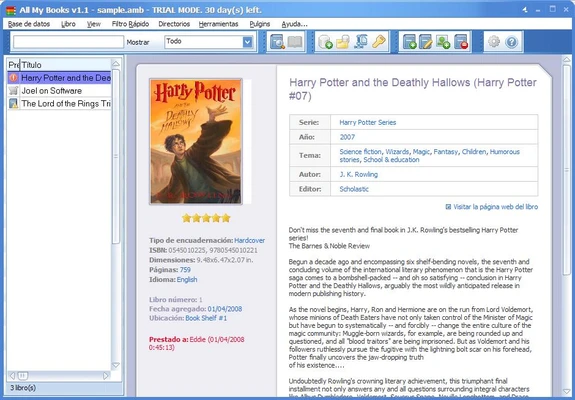The width and height of the screenshot is (575, 400).
Task: Click the ISBN number text
Action: [x=213, y=250]
